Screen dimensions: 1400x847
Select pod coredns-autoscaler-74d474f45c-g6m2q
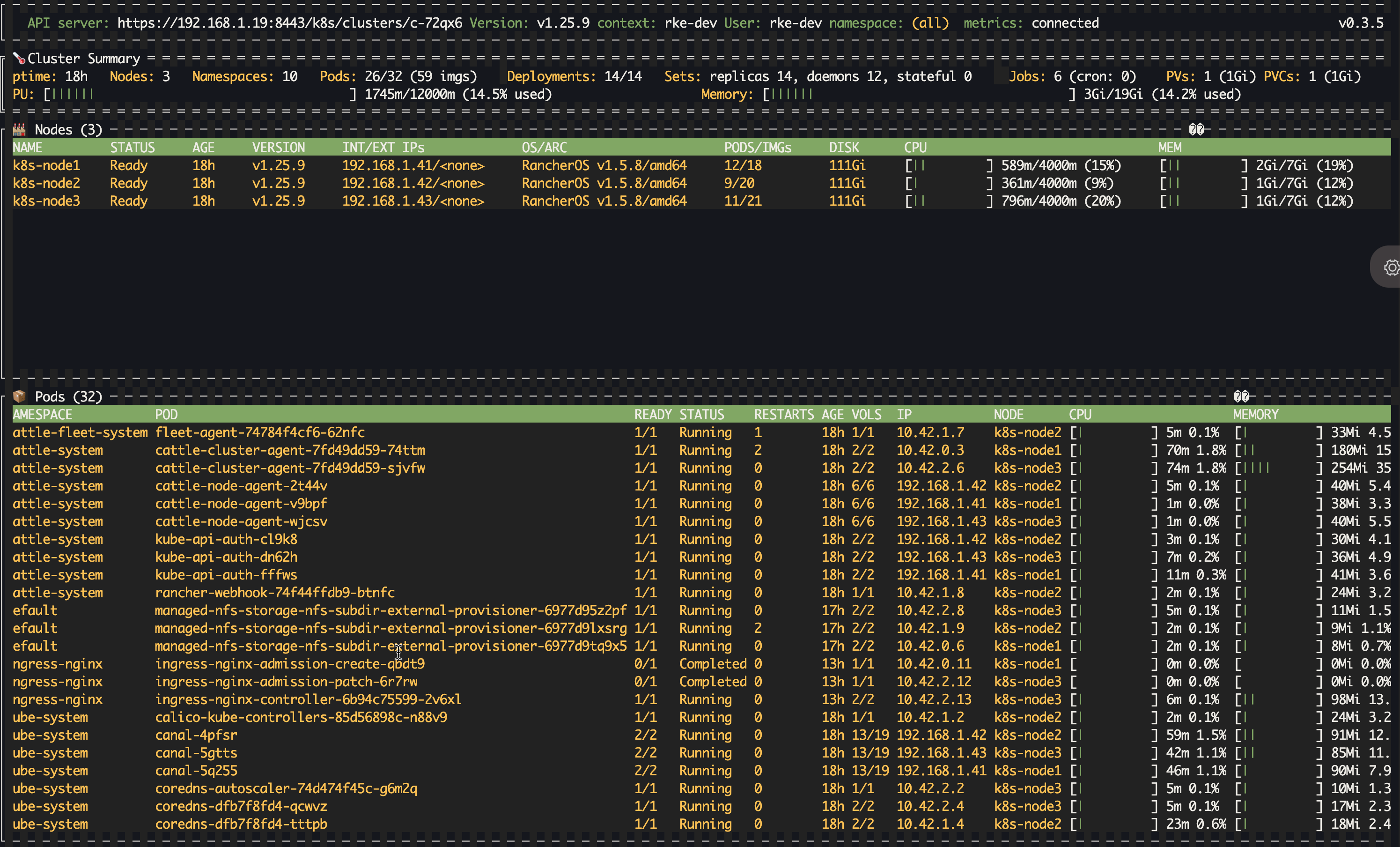pyautogui.click(x=287, y=788)
